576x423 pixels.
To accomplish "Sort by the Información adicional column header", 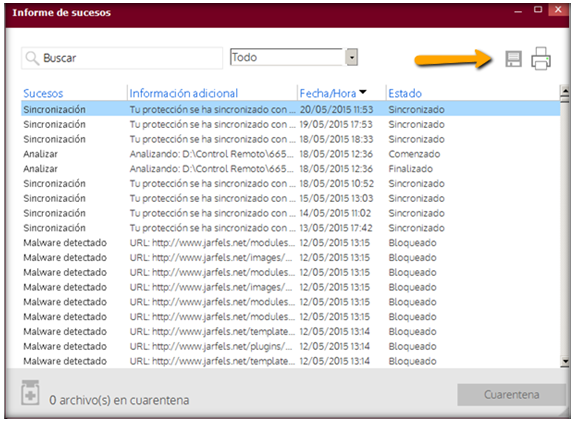I will [x=184, y=93].
